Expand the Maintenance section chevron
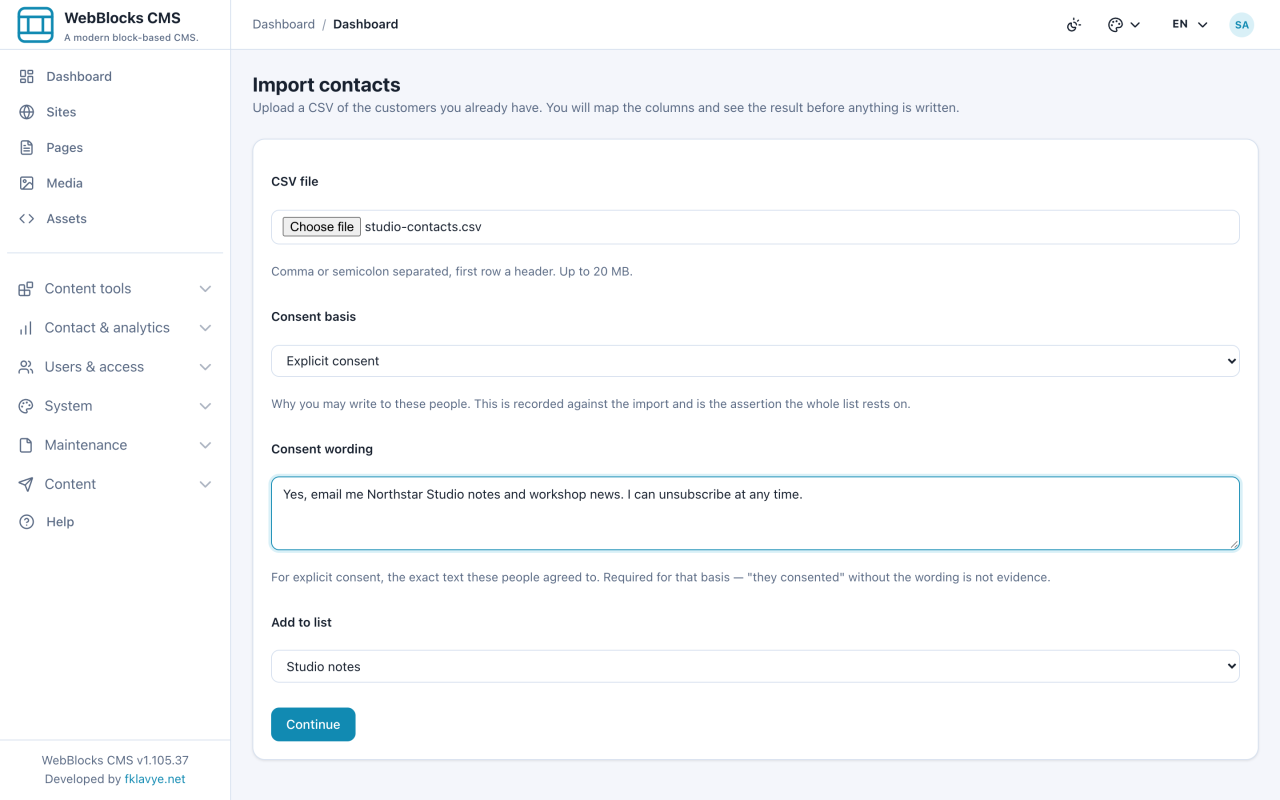 tap(205, 445)
